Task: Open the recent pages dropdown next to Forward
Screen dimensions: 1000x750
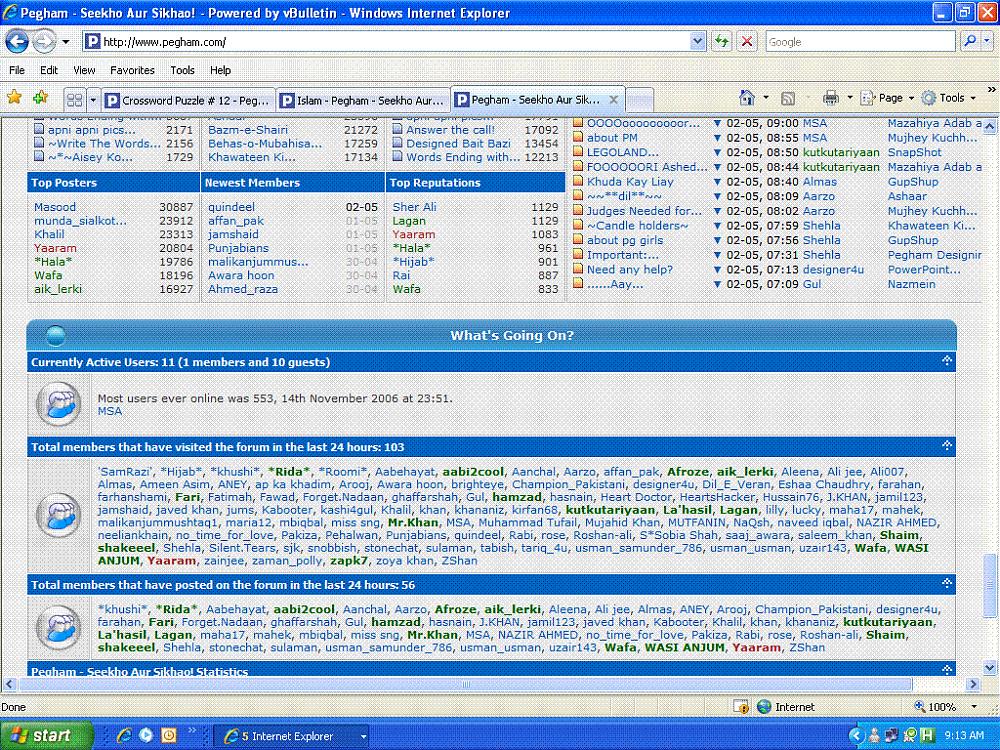Action: (x=65, y=42)
